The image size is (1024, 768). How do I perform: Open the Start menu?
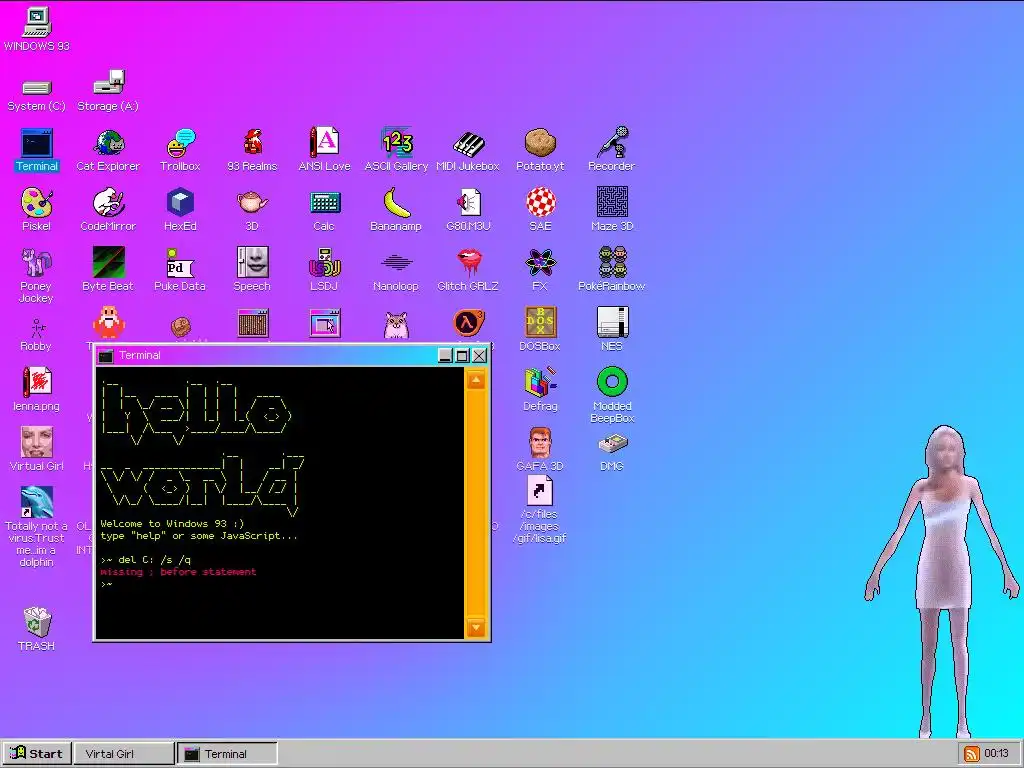pos(37,754)
